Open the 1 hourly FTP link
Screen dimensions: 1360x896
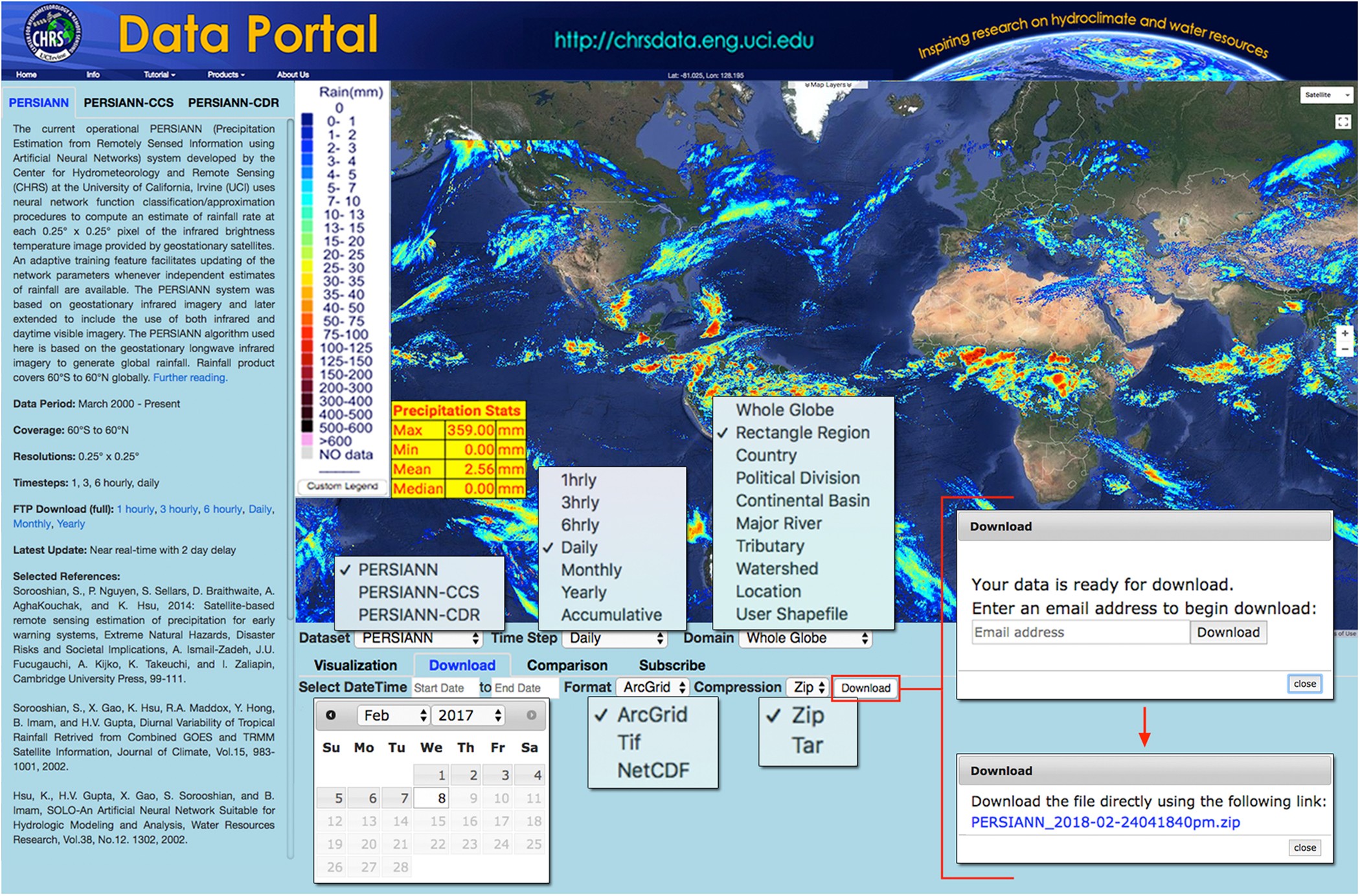[135, 510]
